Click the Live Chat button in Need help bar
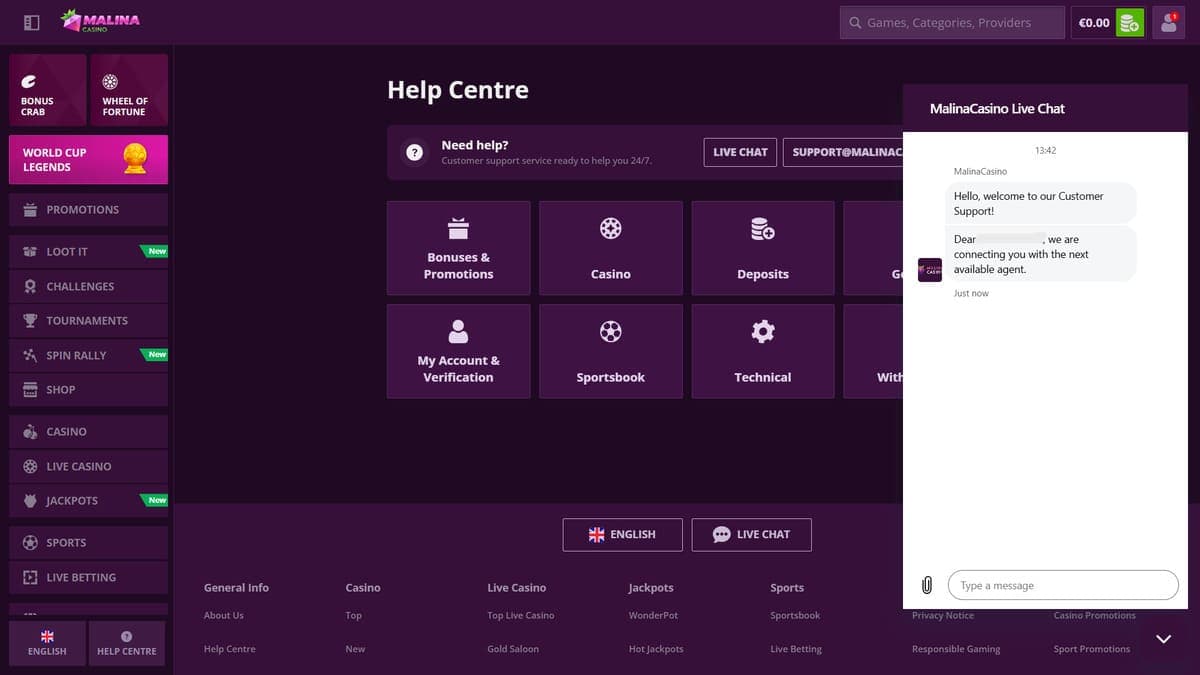The width and height of the screenshot is (1200, 675). coord(740,152)
